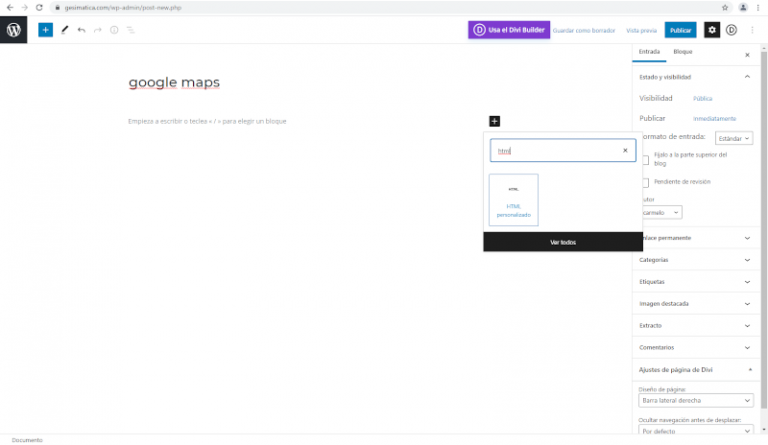Expand Extracto section
The width and height of the screenshot is (768, 445).
coord(695,326)
